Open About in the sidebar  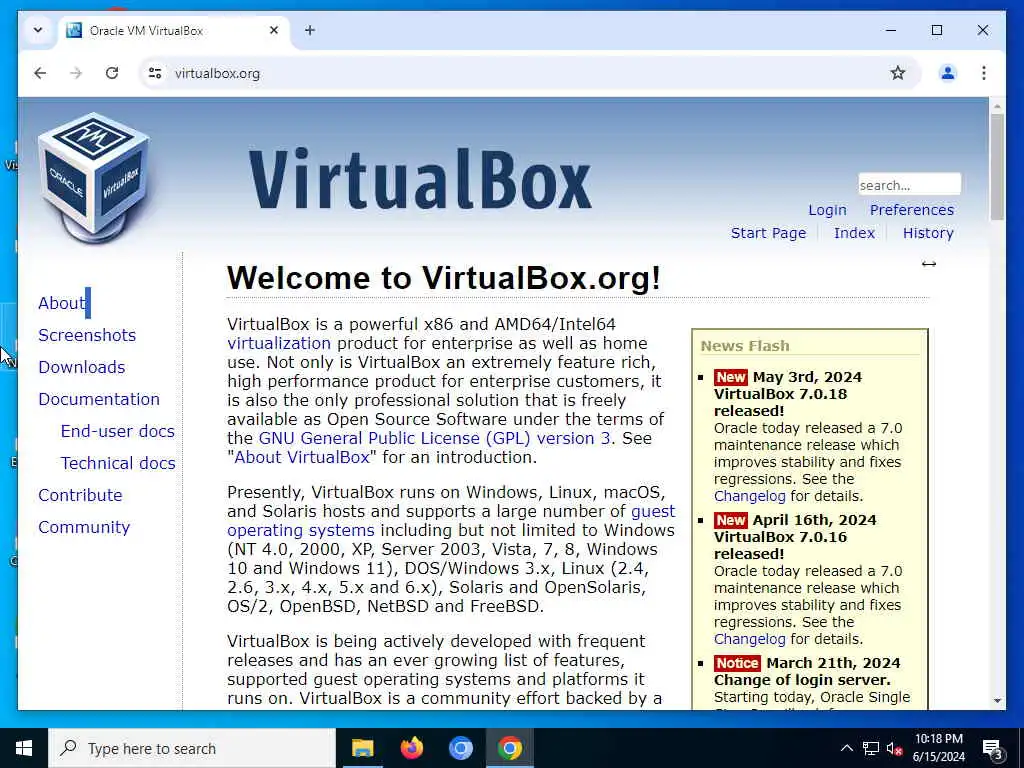point(61,303)
